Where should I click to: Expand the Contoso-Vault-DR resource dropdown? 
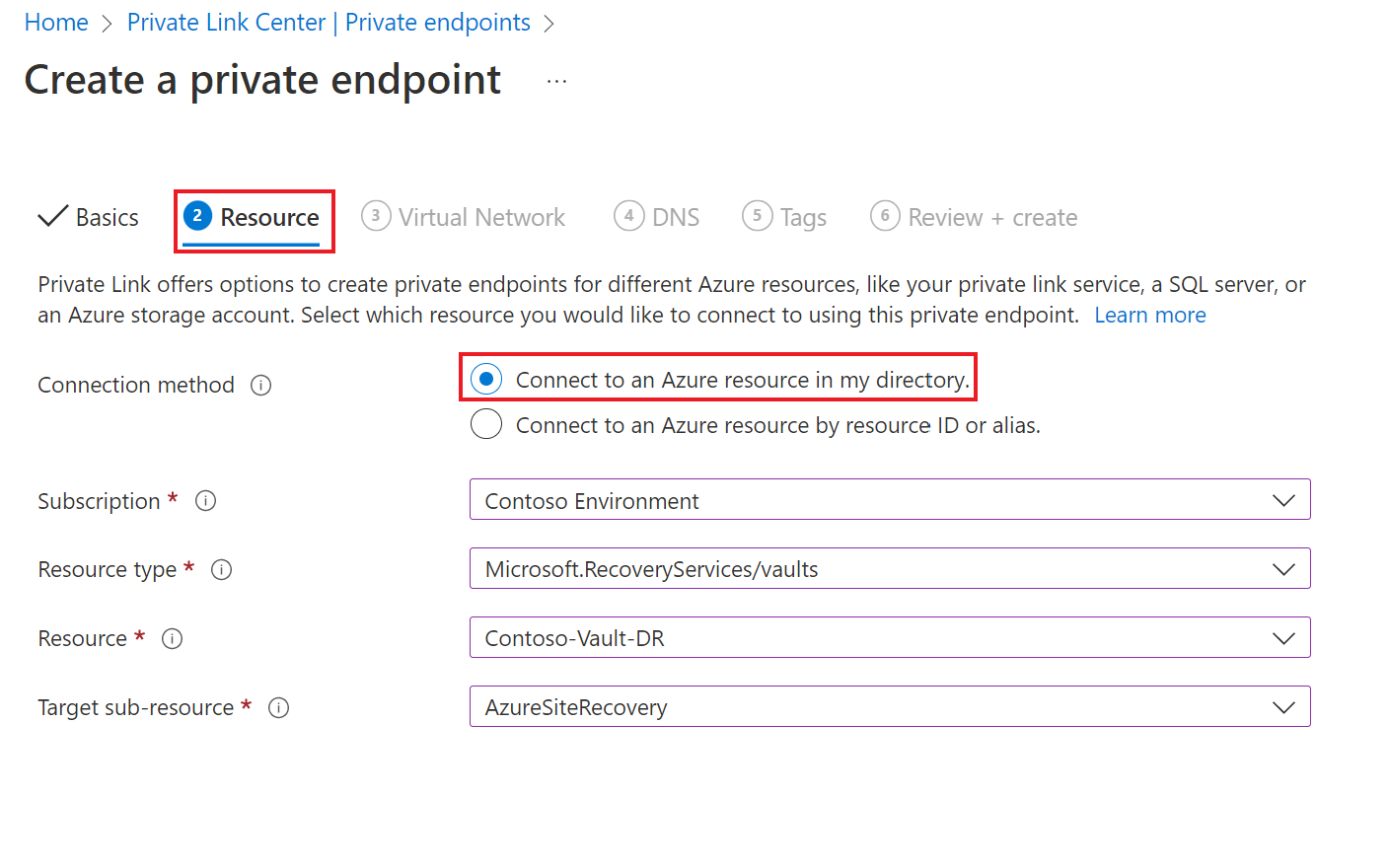[889, 638]
